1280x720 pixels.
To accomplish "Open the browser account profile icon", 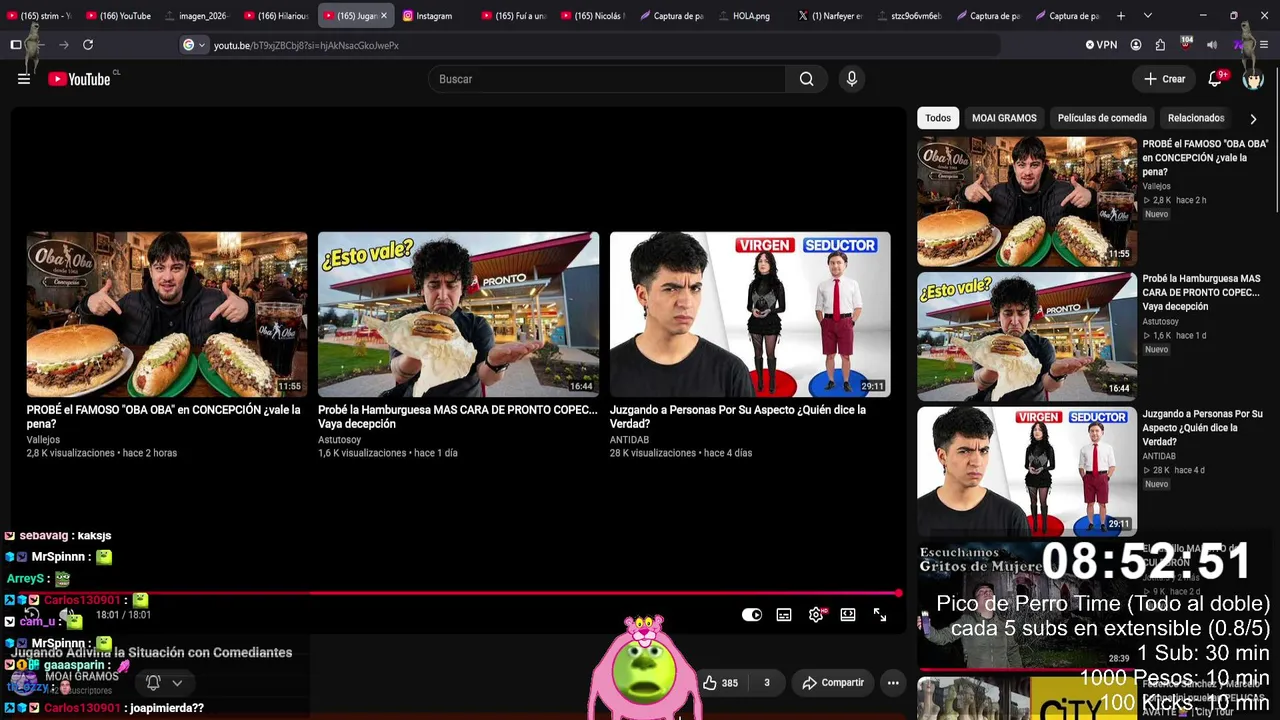I will point(1136,45).
